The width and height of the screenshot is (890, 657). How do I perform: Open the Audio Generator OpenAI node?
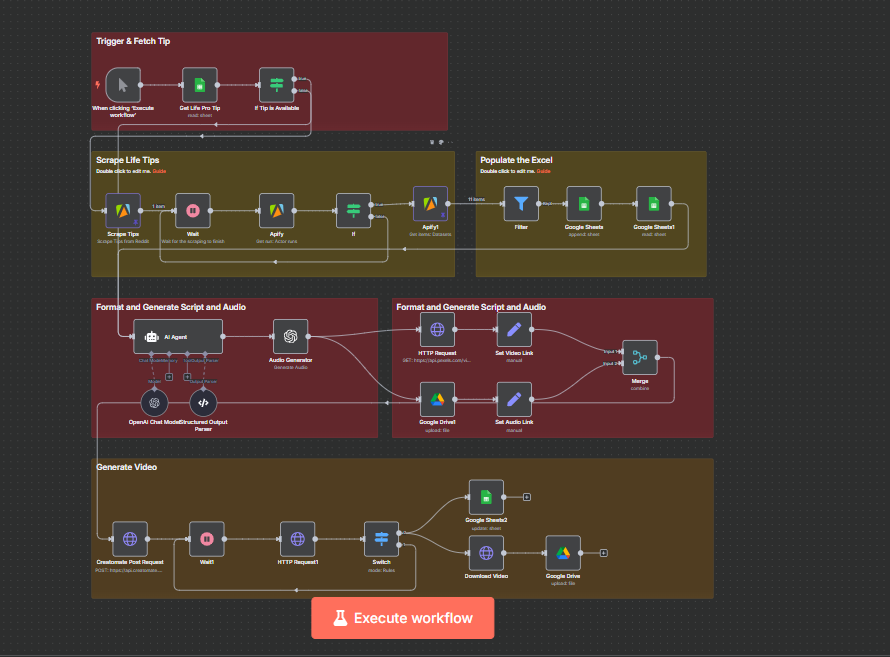coord(291,336)
